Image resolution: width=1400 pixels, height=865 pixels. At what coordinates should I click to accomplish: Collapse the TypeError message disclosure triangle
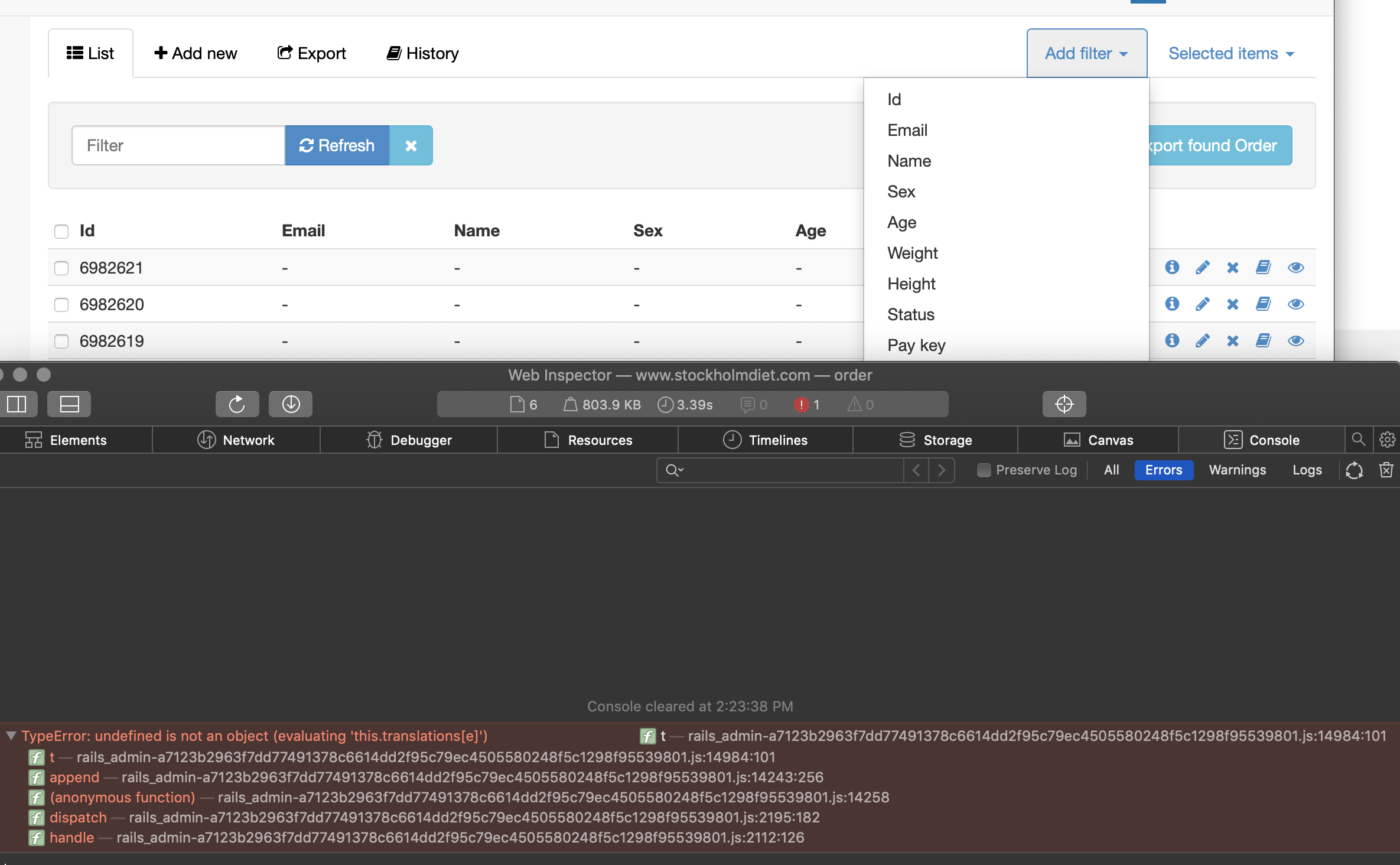pyautogui.click(x=11, y=736)
